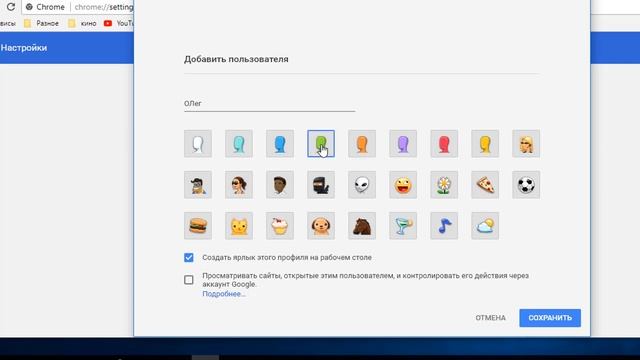Open the кино bookmarks folder
The width and height of the screenshot is (640, 360).
tap(82, 23)
